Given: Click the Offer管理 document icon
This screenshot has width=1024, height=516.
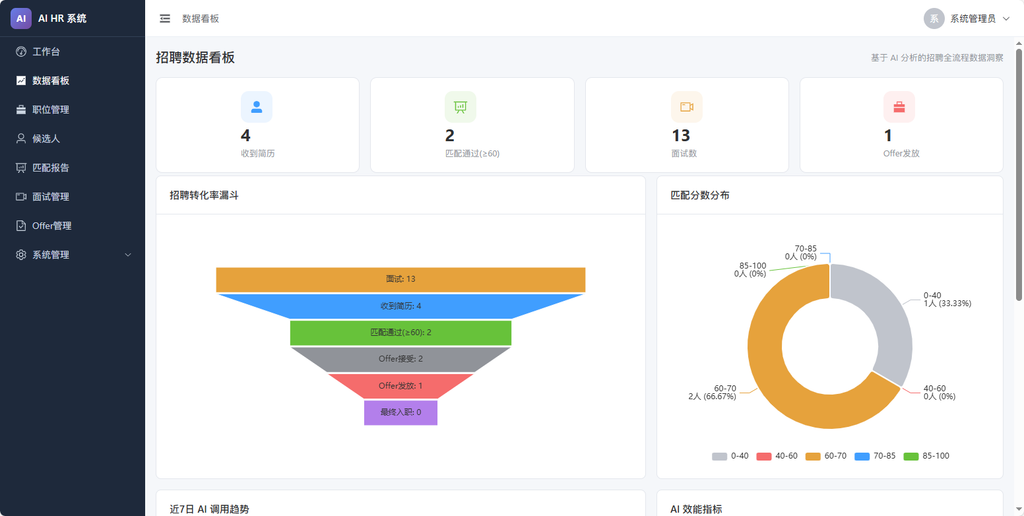Looking at the screenshot, I should coord(21,226).
